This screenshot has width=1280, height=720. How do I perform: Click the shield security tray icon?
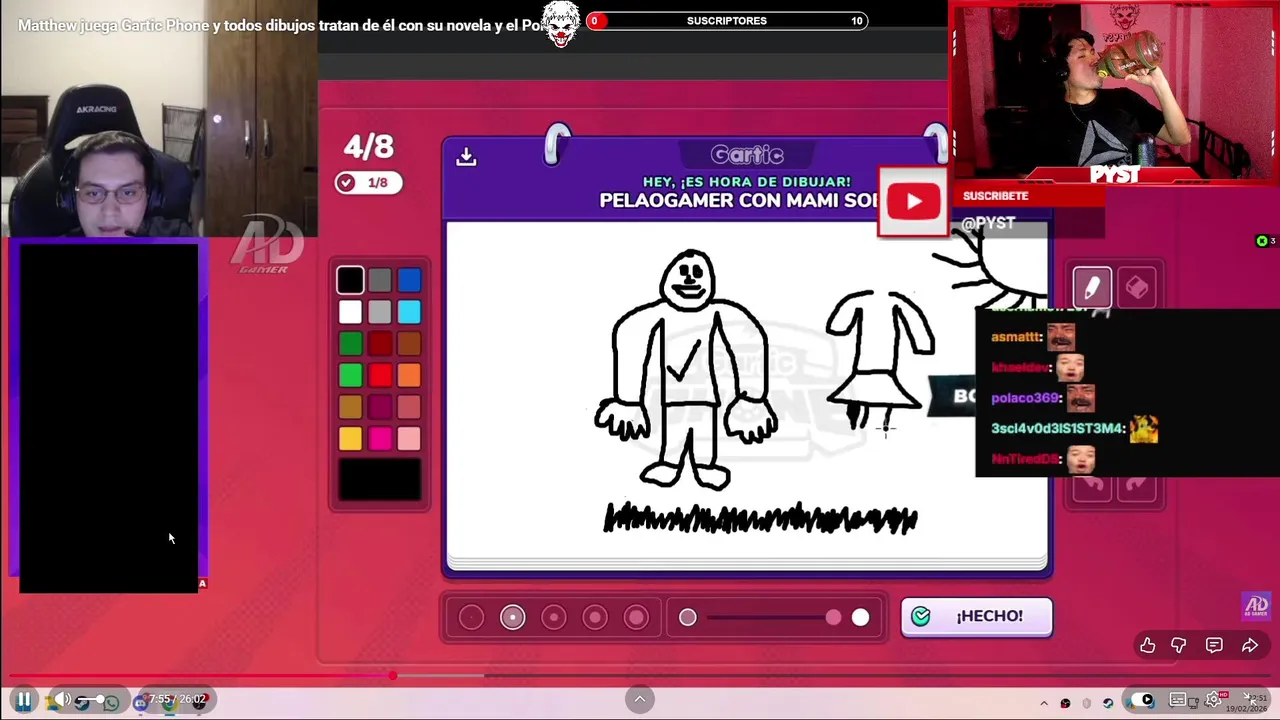1087,703
